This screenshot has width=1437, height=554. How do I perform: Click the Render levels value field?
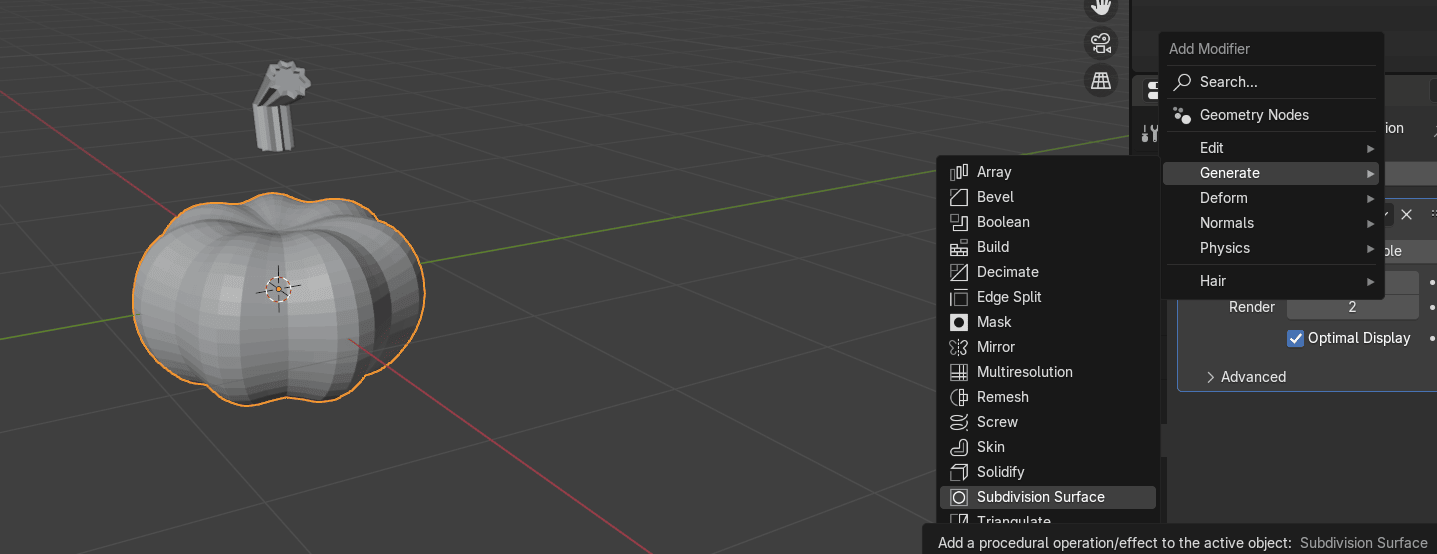pos(1352,307)
